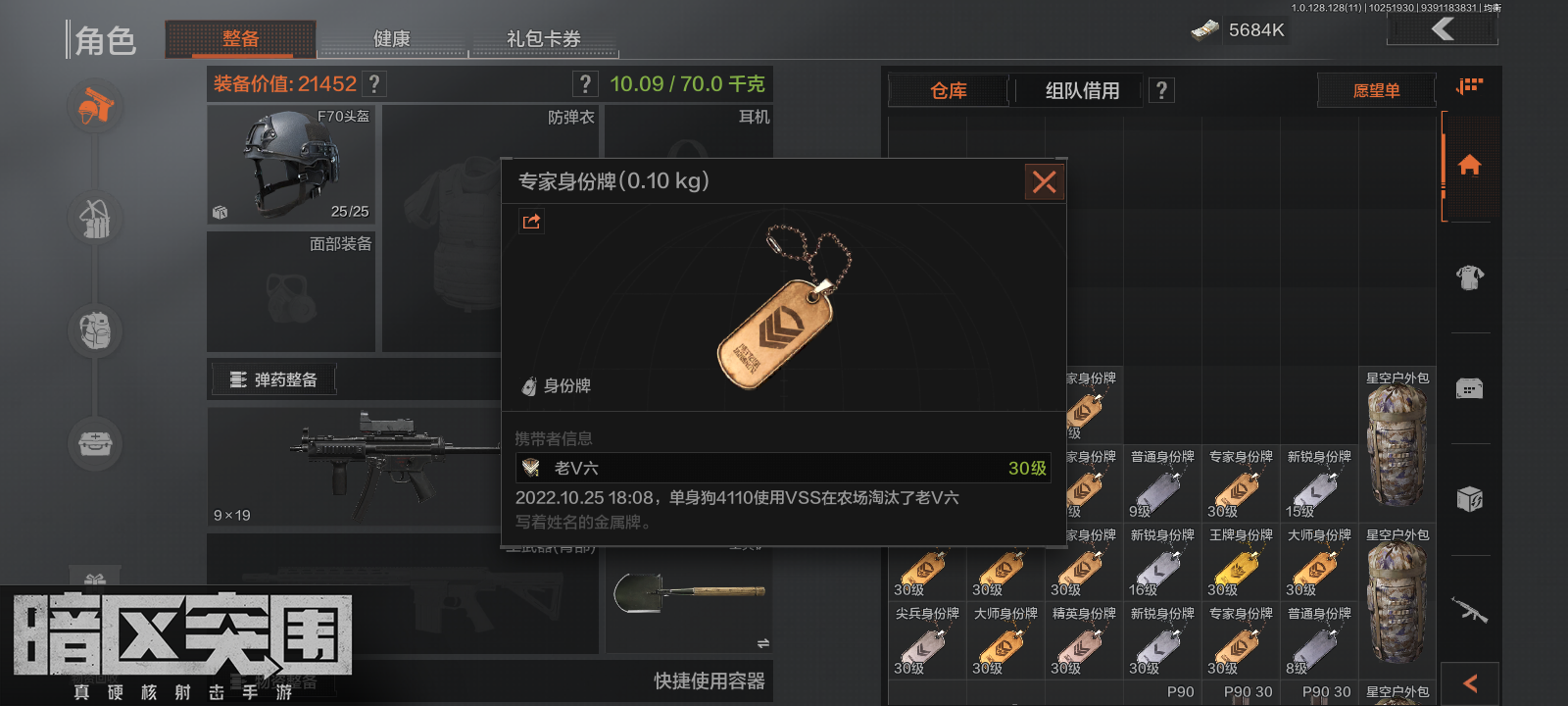Image resolution: width=1568 pixels, height=706 pixels.
Task: Select the 组队借用 tab
Action: click(1082, 90)
